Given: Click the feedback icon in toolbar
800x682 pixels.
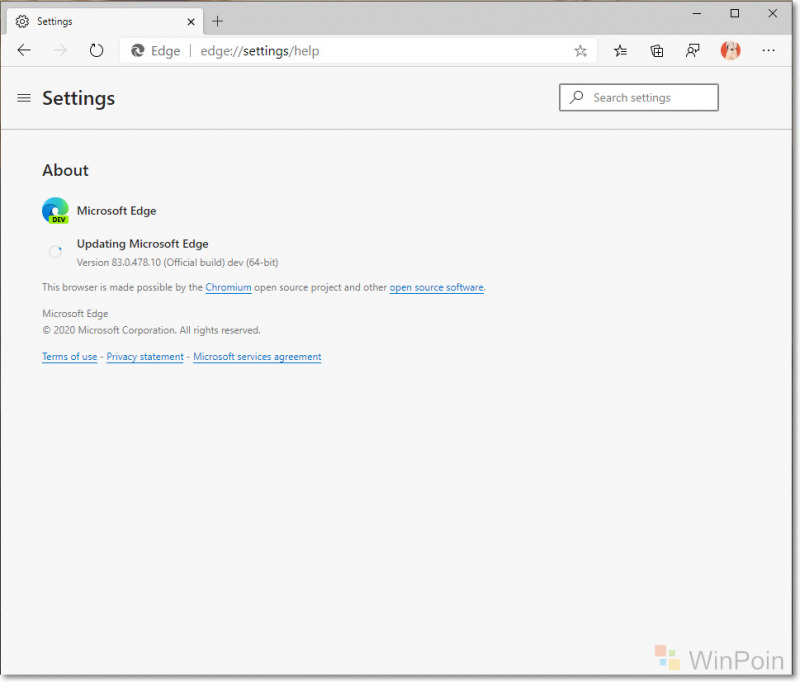Looking at the screenshot, I should click(x=692, y=50).
